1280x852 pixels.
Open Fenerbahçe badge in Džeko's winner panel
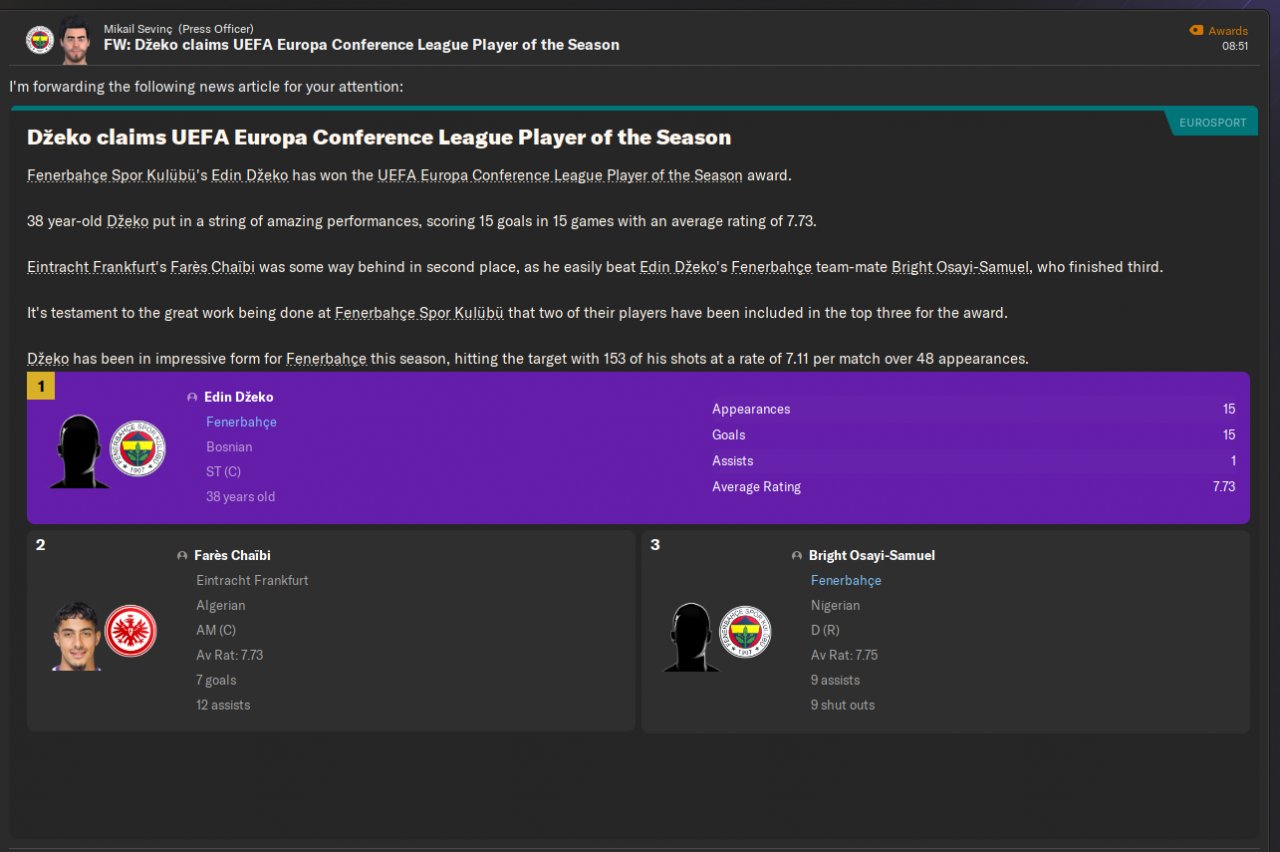tap(136, 448)
